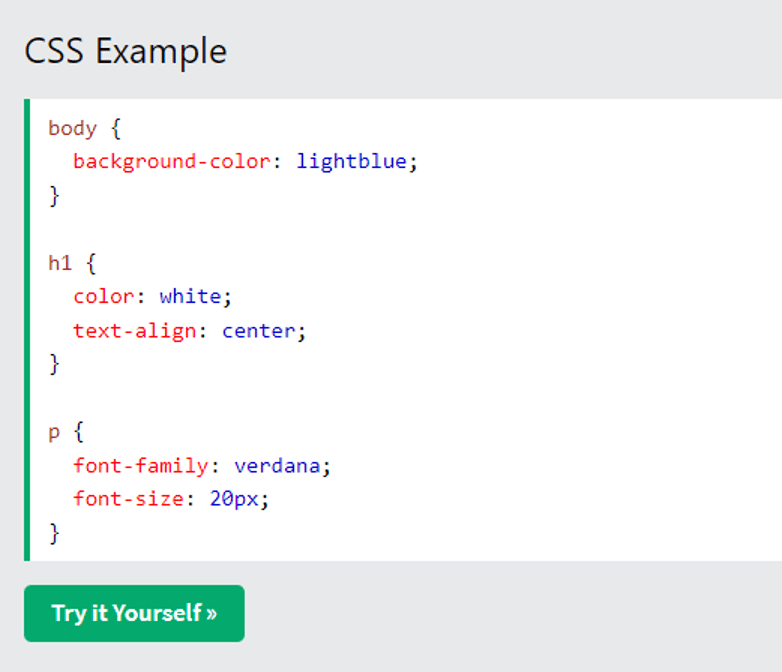
Task: Click the closing brace of p rule
Action: pyautogui.click(x=54, y=534)
